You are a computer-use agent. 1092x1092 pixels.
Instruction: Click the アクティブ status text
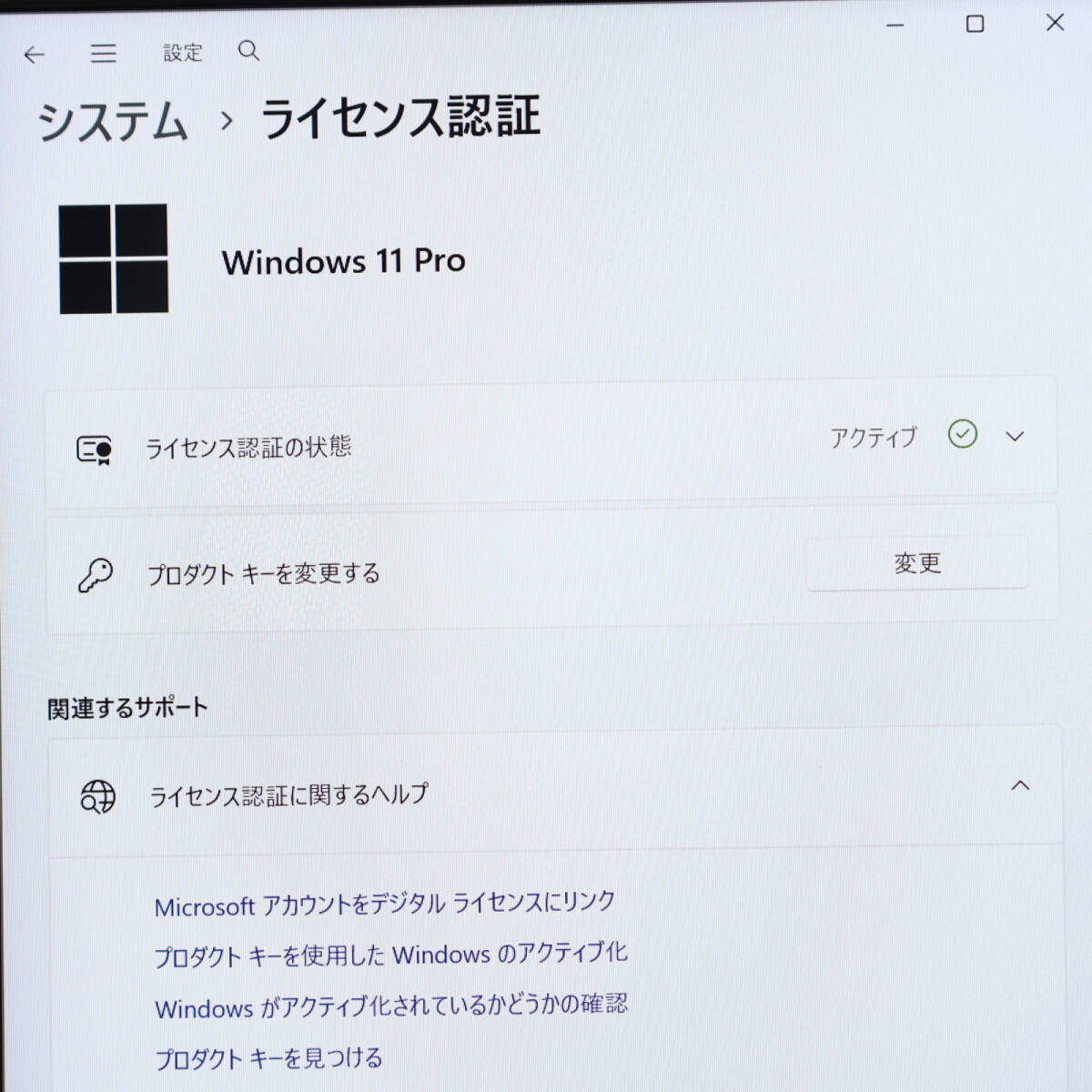tap(874, 438)
